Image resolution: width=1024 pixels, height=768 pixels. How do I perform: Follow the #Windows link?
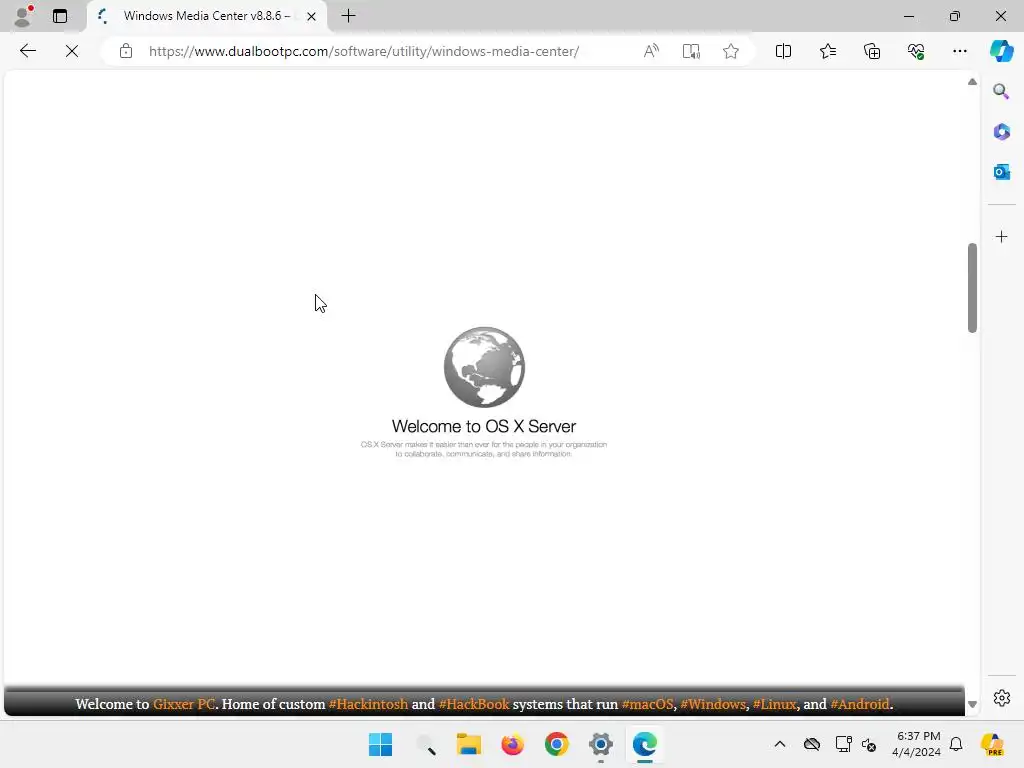(x=713, y=704)
